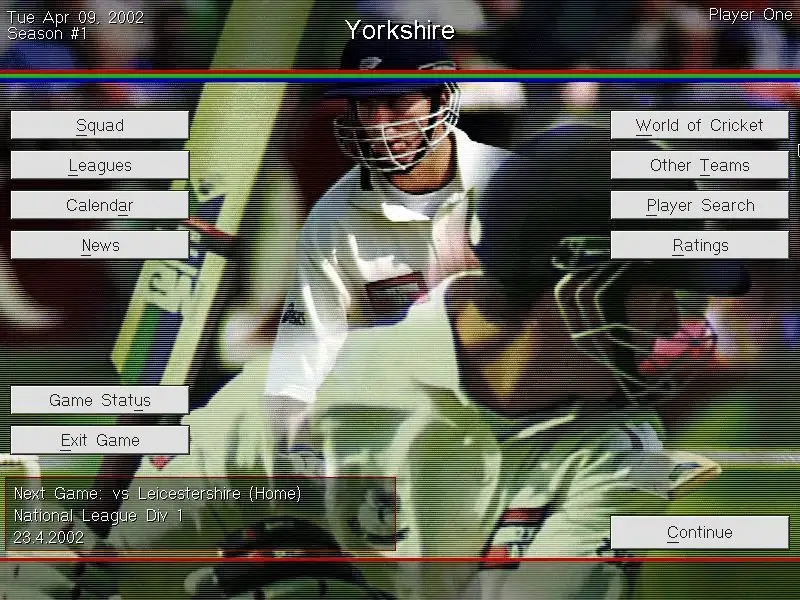This screenshot has height=600, width=800.
Task: View the Leagues tables
Action: pyautogui.click(x=100, y=165)
